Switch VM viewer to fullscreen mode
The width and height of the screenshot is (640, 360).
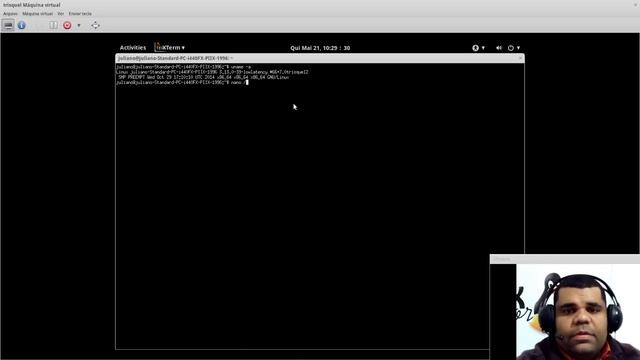coord(95,25)
